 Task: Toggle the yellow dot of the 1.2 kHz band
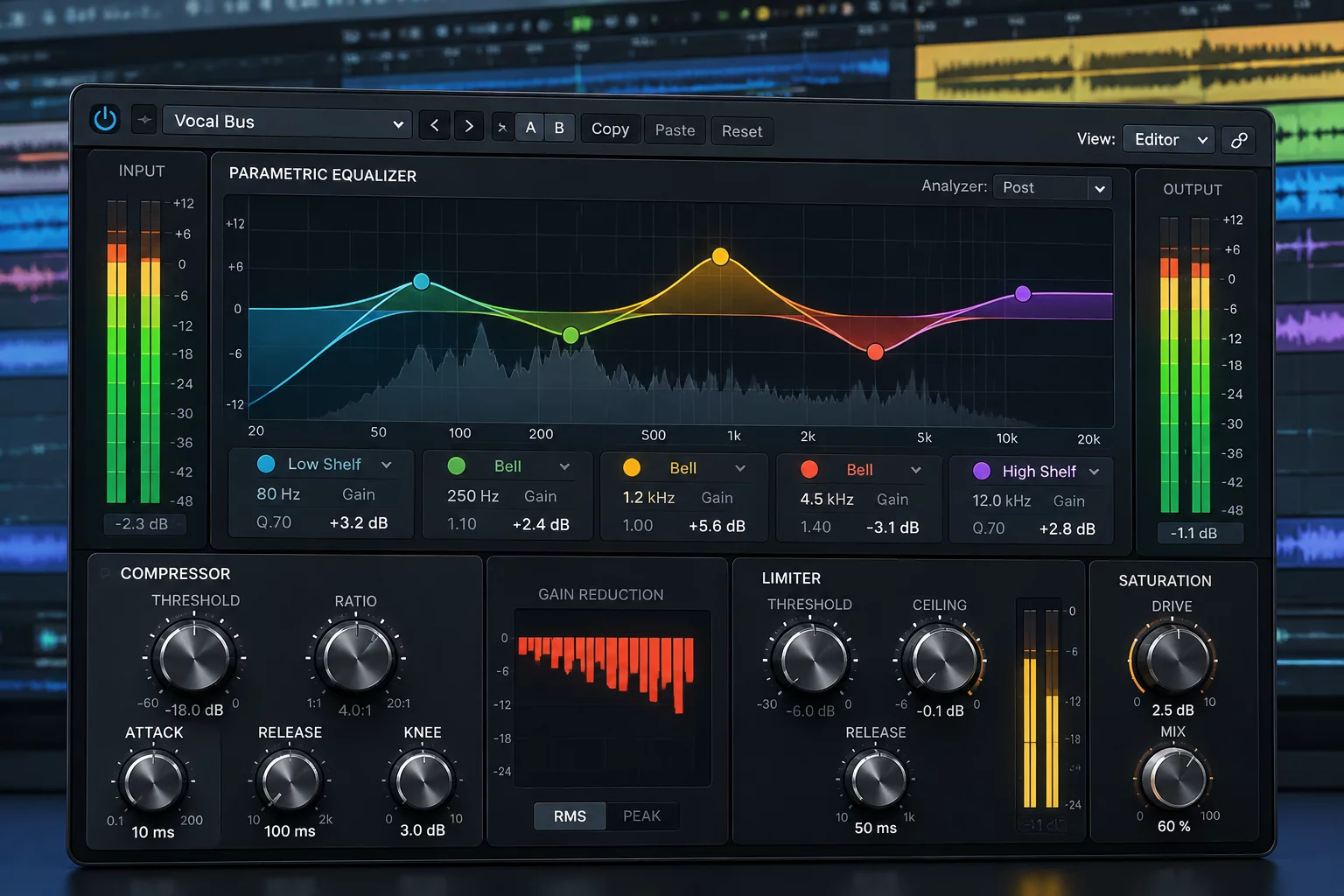pyautogui.click(x=632, y=467)
